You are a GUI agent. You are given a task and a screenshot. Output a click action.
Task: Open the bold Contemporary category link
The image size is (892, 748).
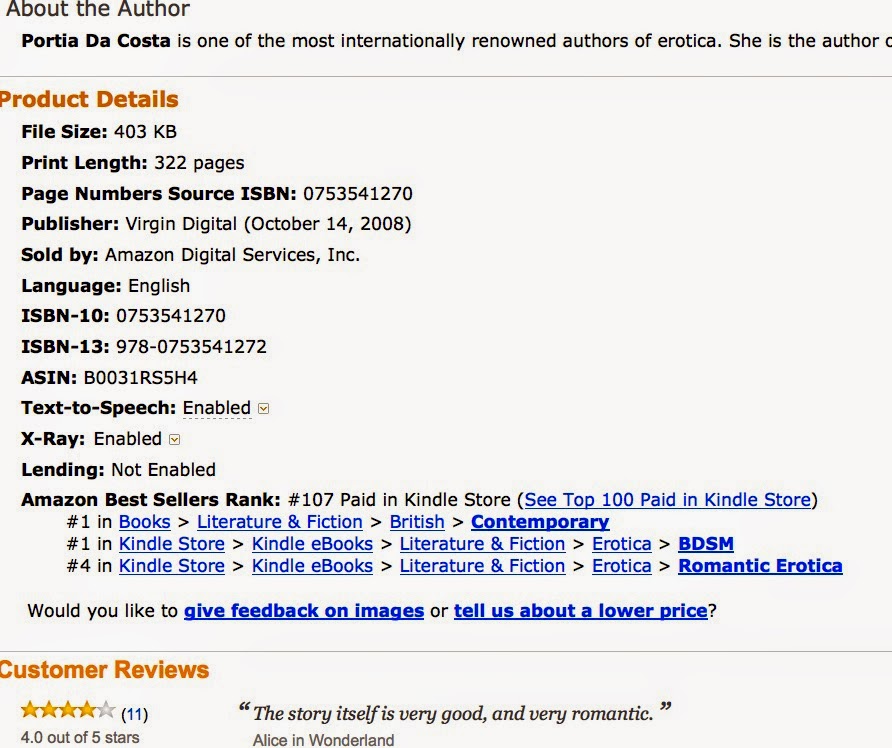[540, 522]
